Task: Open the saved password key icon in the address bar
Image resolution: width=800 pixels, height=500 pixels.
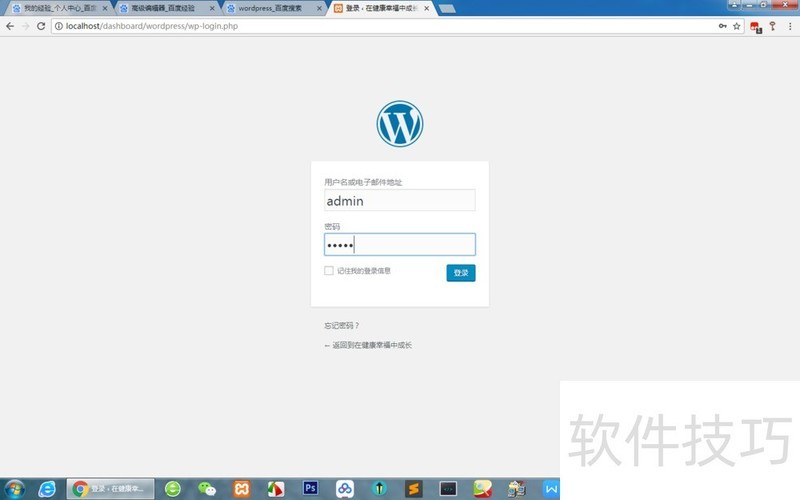Action: point(722,26)
